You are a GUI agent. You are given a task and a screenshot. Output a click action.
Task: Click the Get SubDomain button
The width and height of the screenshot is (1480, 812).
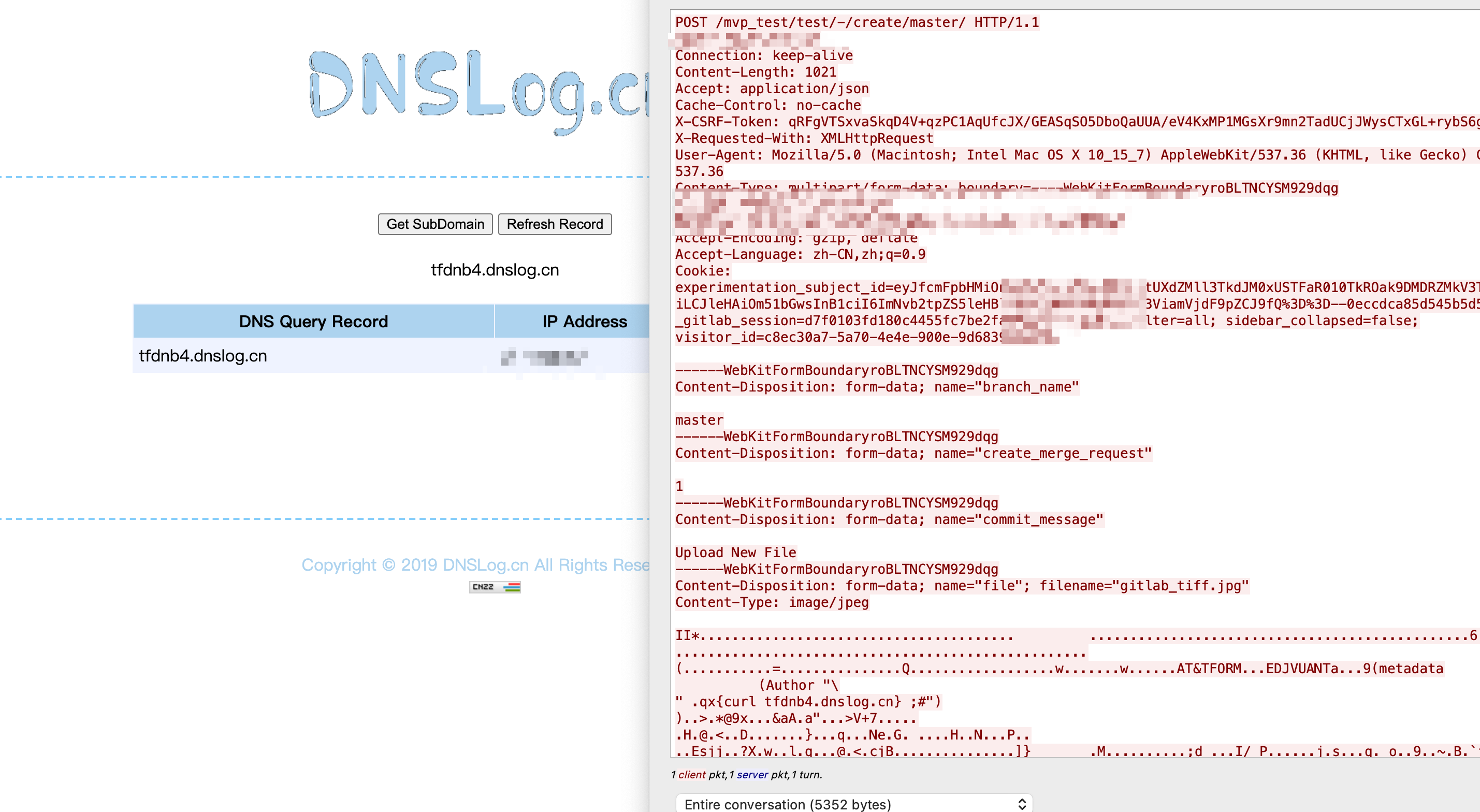click(x=435, y=224)
